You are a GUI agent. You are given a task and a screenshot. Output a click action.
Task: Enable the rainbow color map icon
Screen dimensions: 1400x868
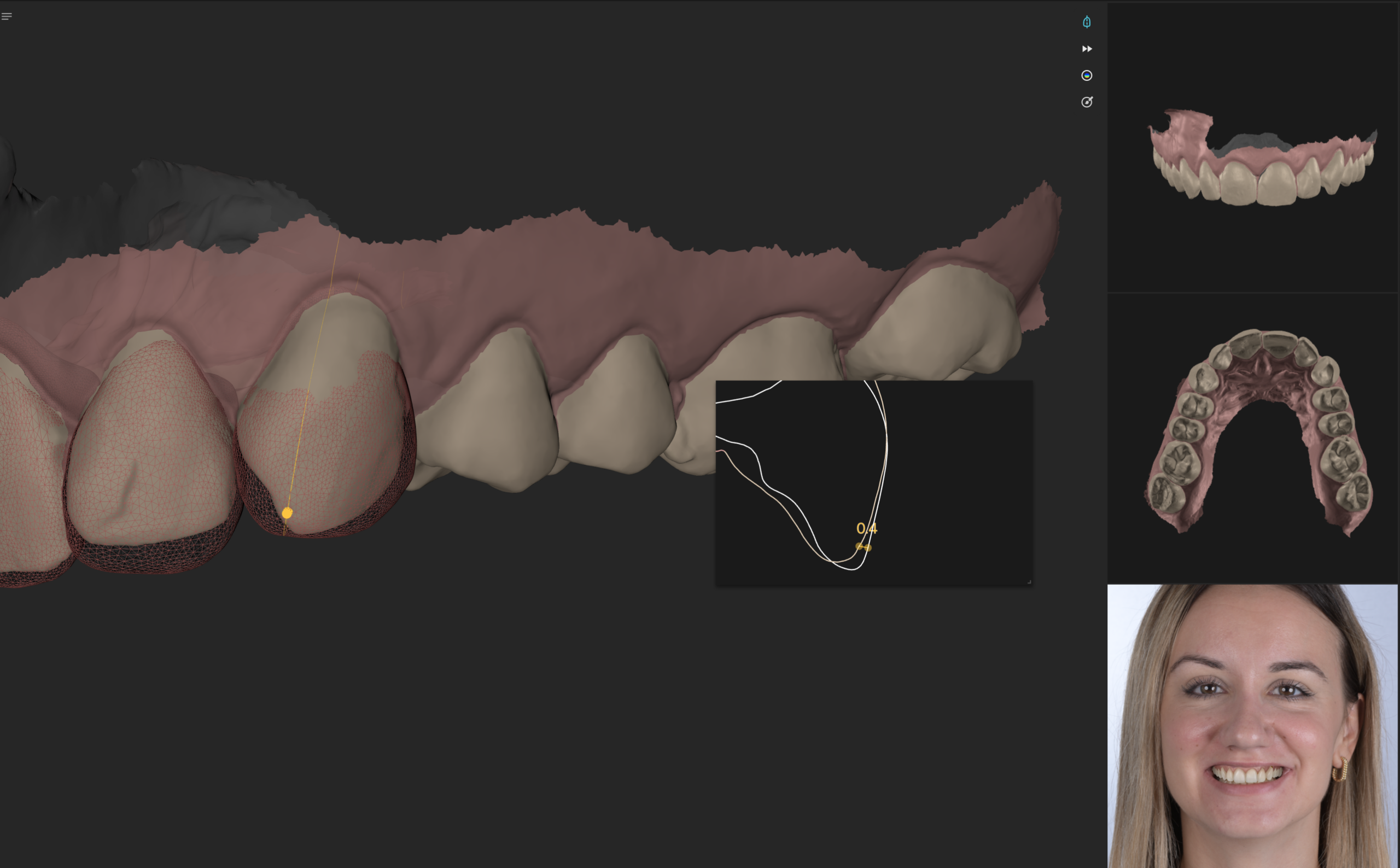click(x=1087, y=75)
